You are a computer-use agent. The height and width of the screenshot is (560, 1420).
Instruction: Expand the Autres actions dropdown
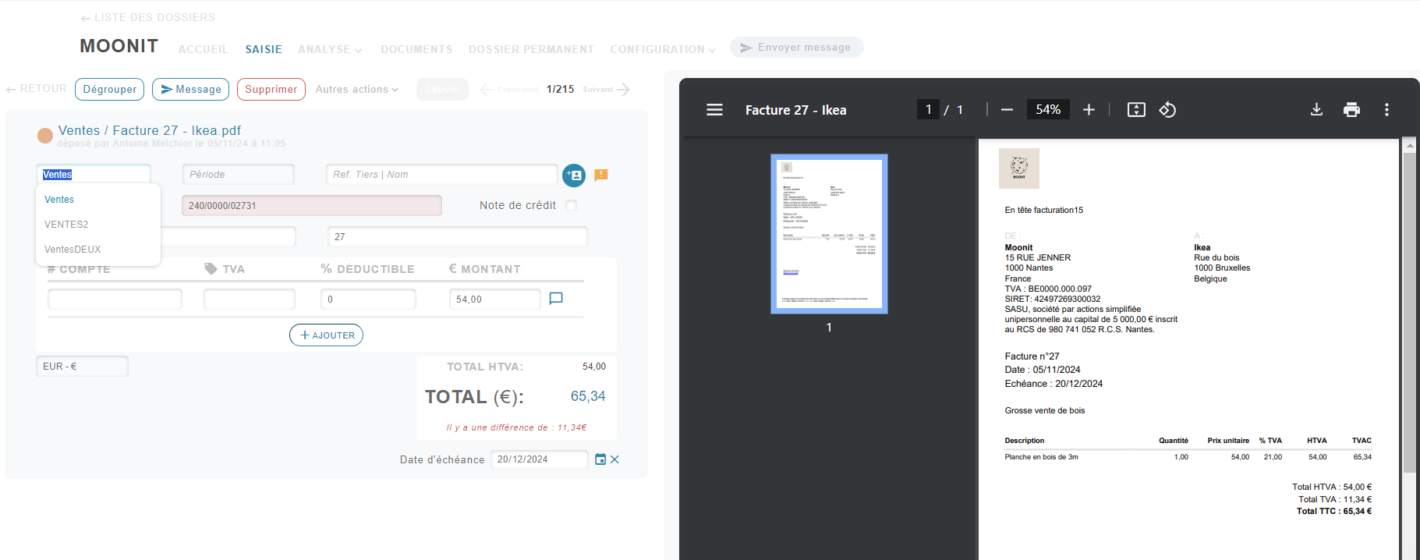(357, 89)
